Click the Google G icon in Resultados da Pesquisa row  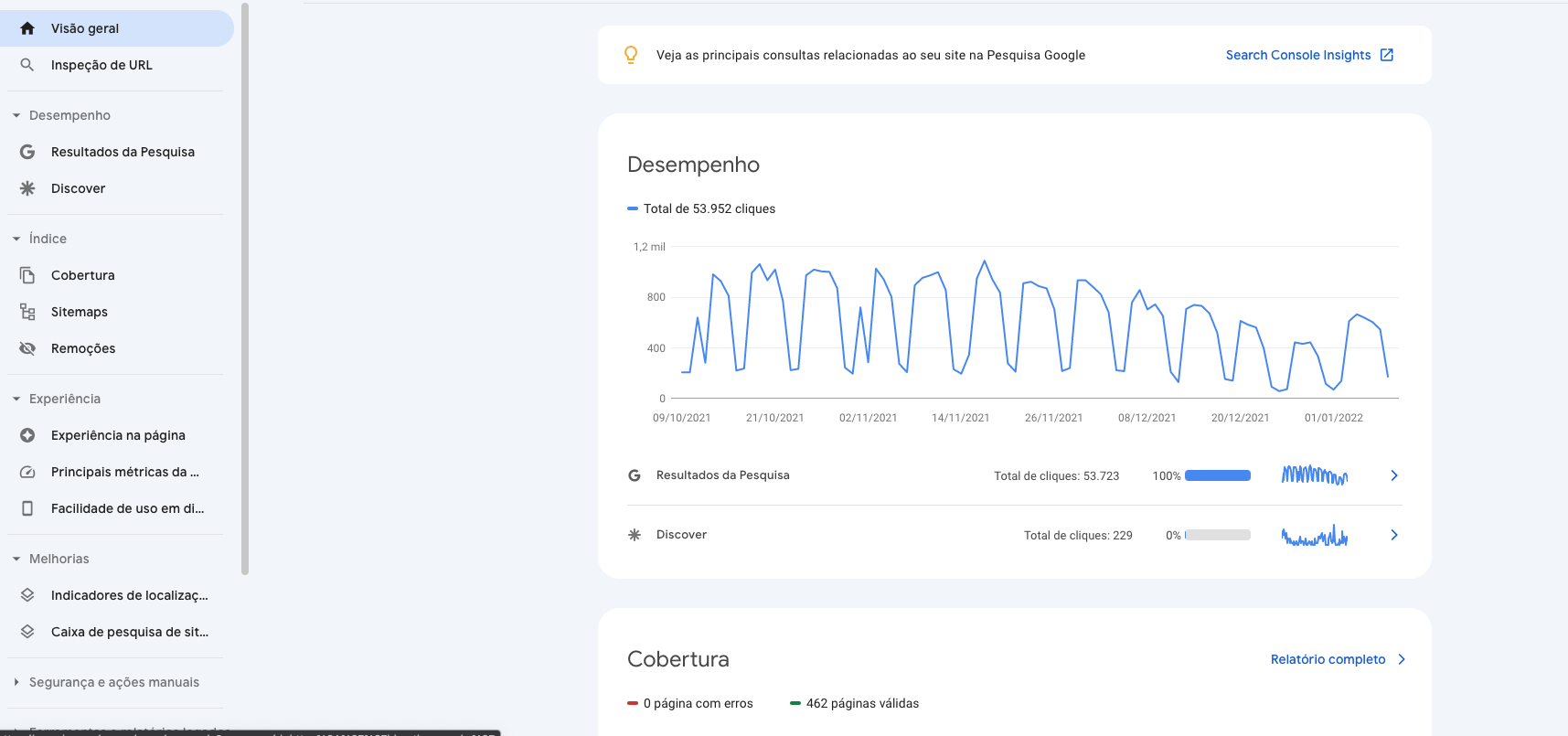(635, 475)
